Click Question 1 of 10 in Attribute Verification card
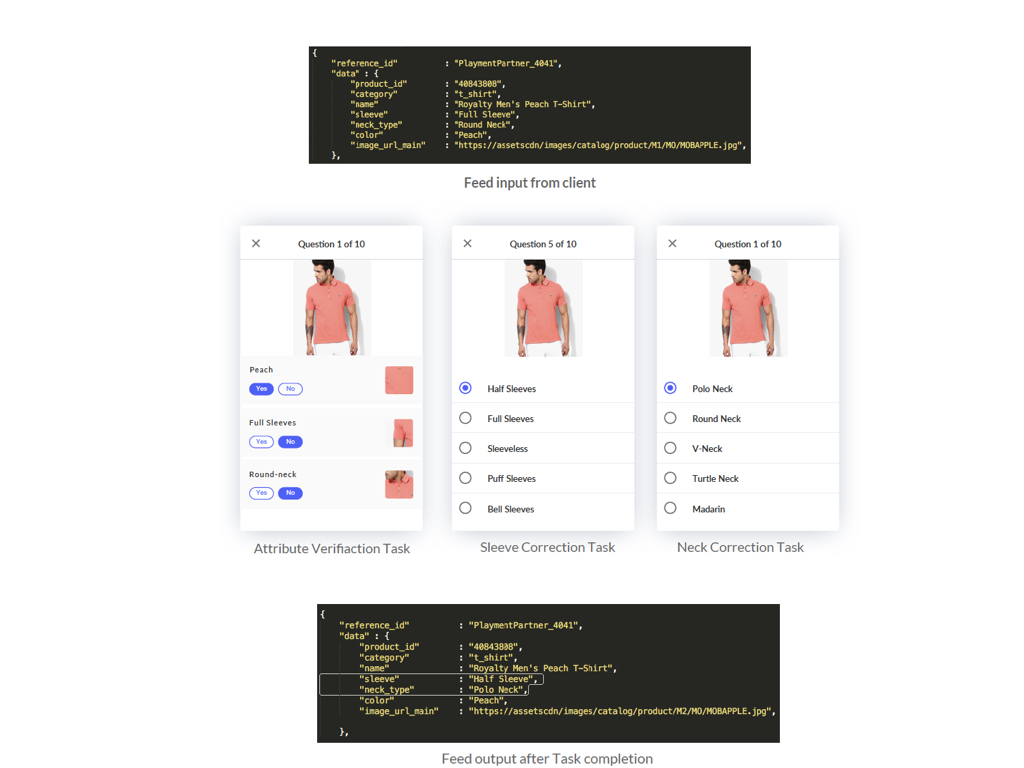Image resolution: width=1024 pixels, height=768 pixels. pos(332,244)
